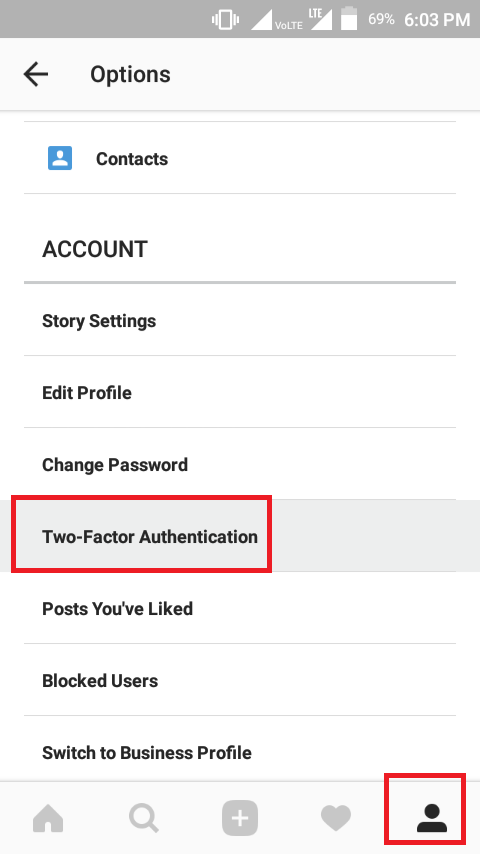Image resolution: width=480 pixels, height=854 pixels.
Task: Go to the Profile person icon
Action: [432, 818]
